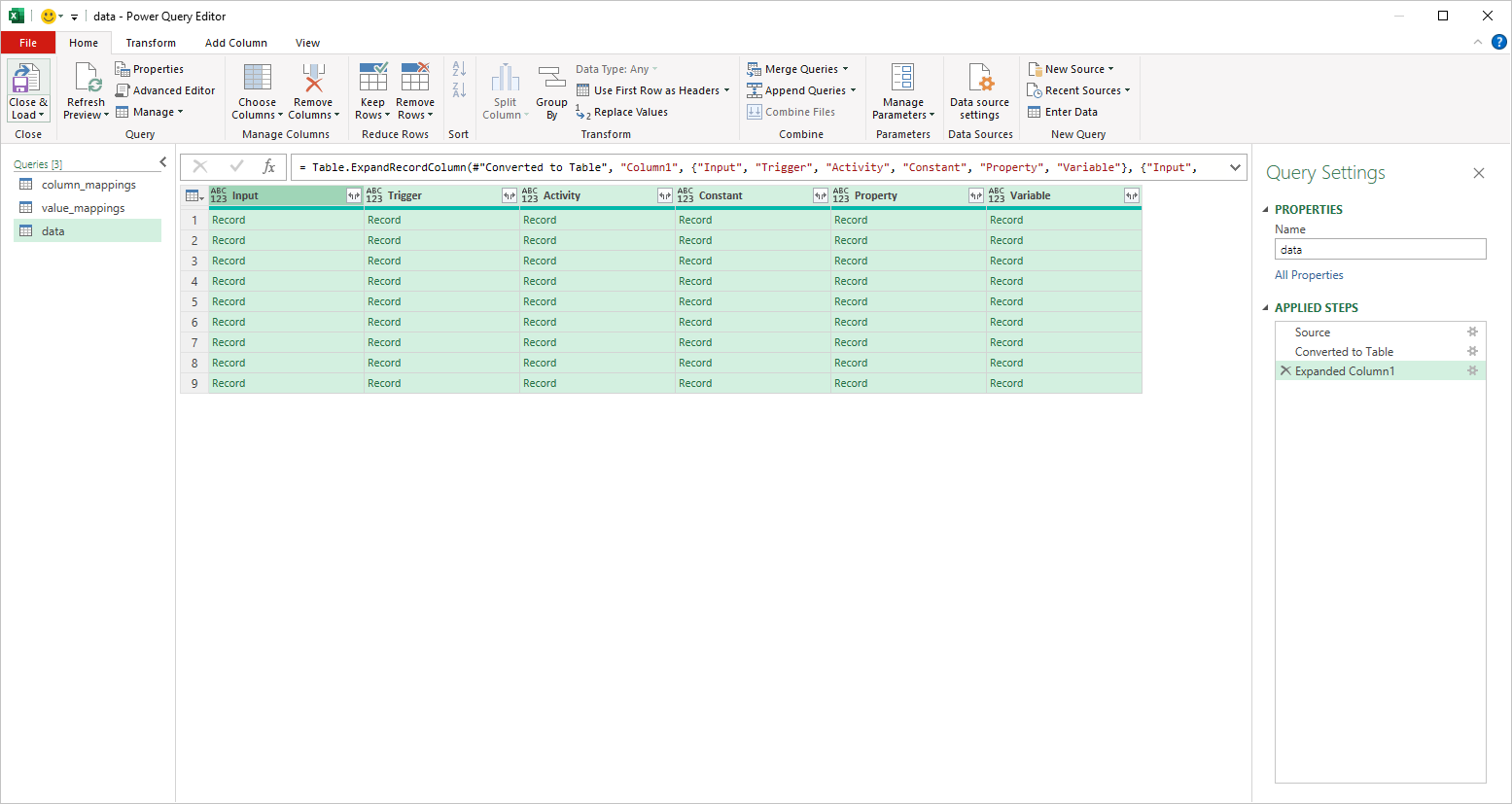Click the Remove Columns icon
Viewport: 1512px width, 804px height.
click(313, 78)
